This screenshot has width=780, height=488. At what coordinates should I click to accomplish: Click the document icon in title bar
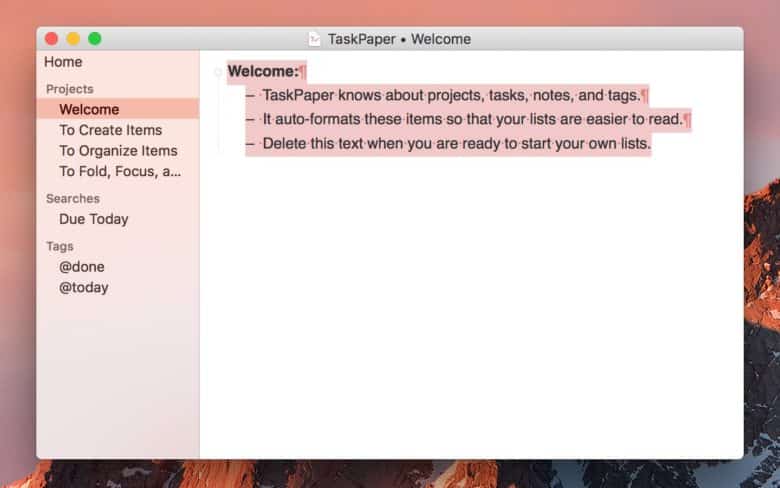click(x=314, y=39)
